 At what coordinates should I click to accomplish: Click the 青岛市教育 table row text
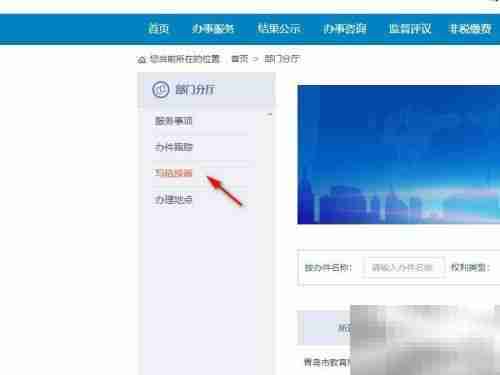click(x=327, y=363)
